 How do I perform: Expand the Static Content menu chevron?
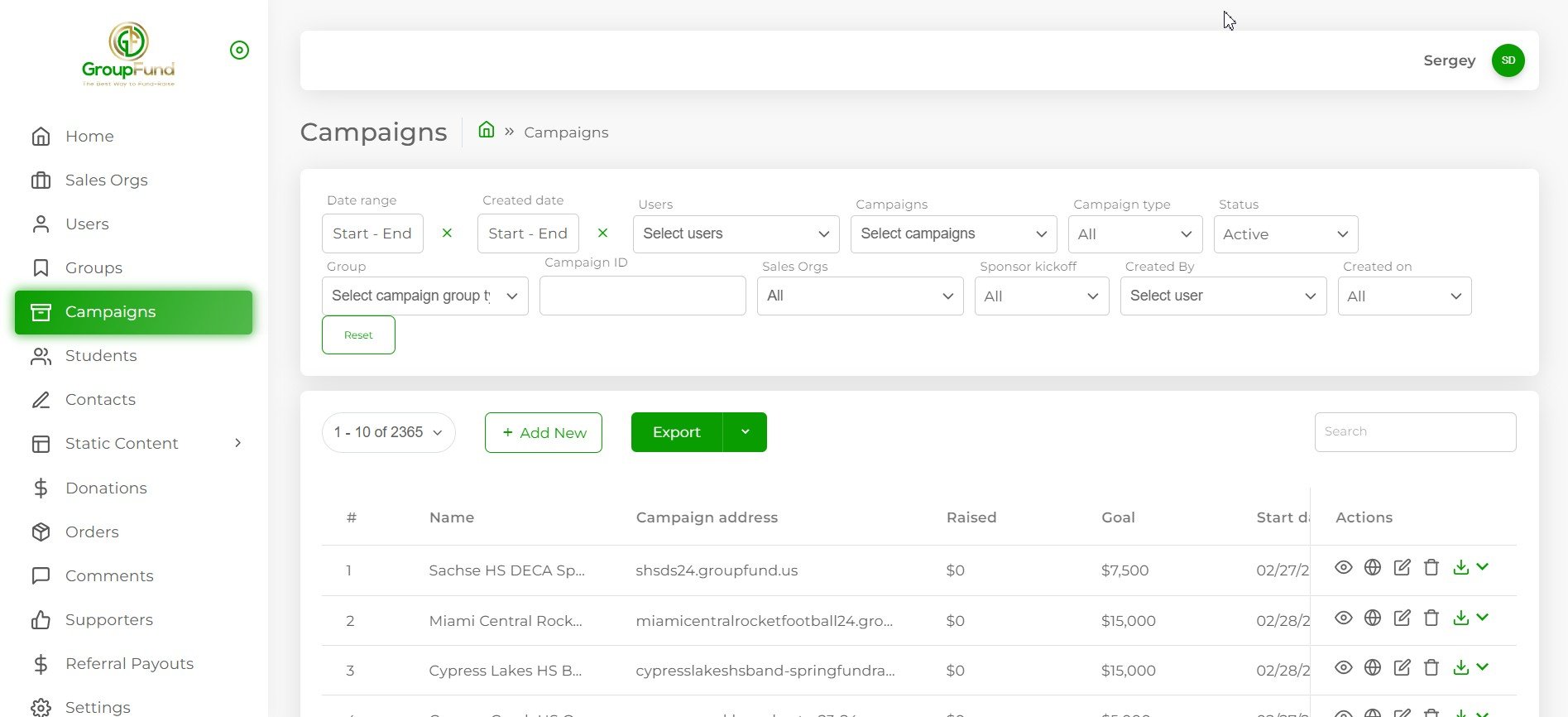tap(238, 443)
